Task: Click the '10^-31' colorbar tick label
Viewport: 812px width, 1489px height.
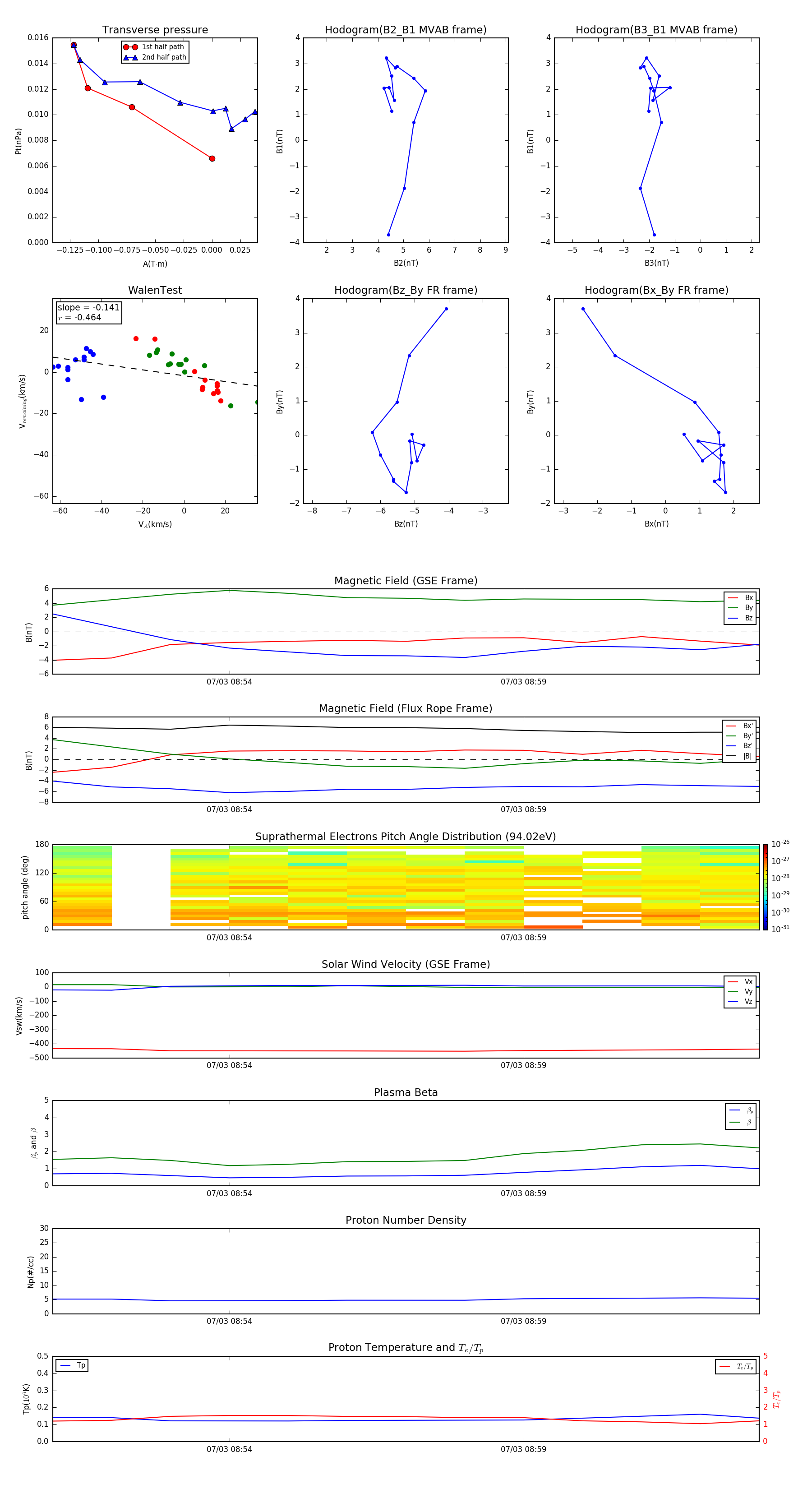Action: 780,929
